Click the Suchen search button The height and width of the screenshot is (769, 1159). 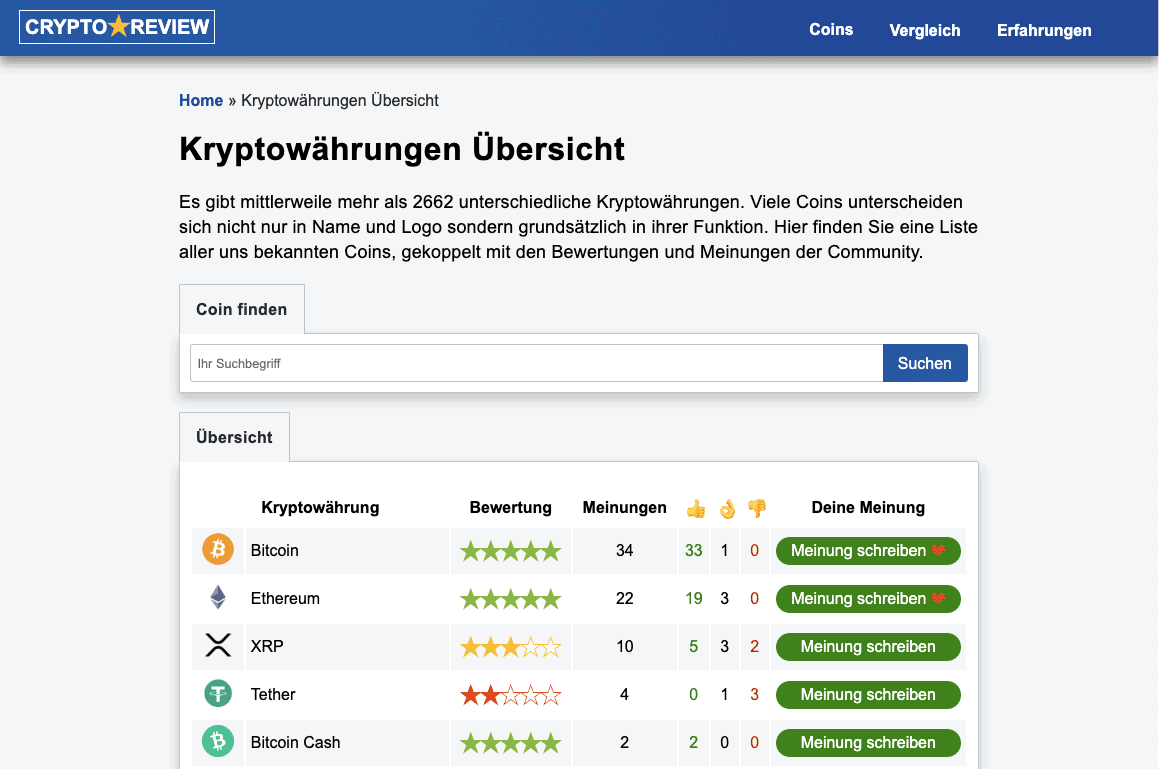click(925, 363)
